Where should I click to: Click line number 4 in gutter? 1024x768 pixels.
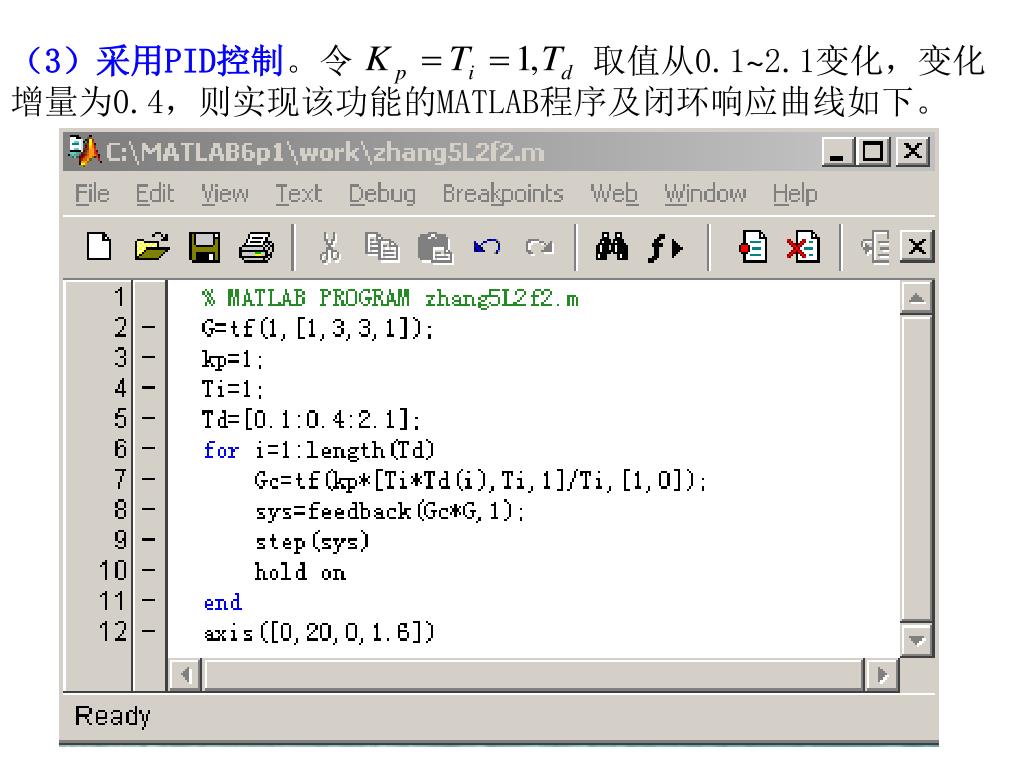point(120,388)
